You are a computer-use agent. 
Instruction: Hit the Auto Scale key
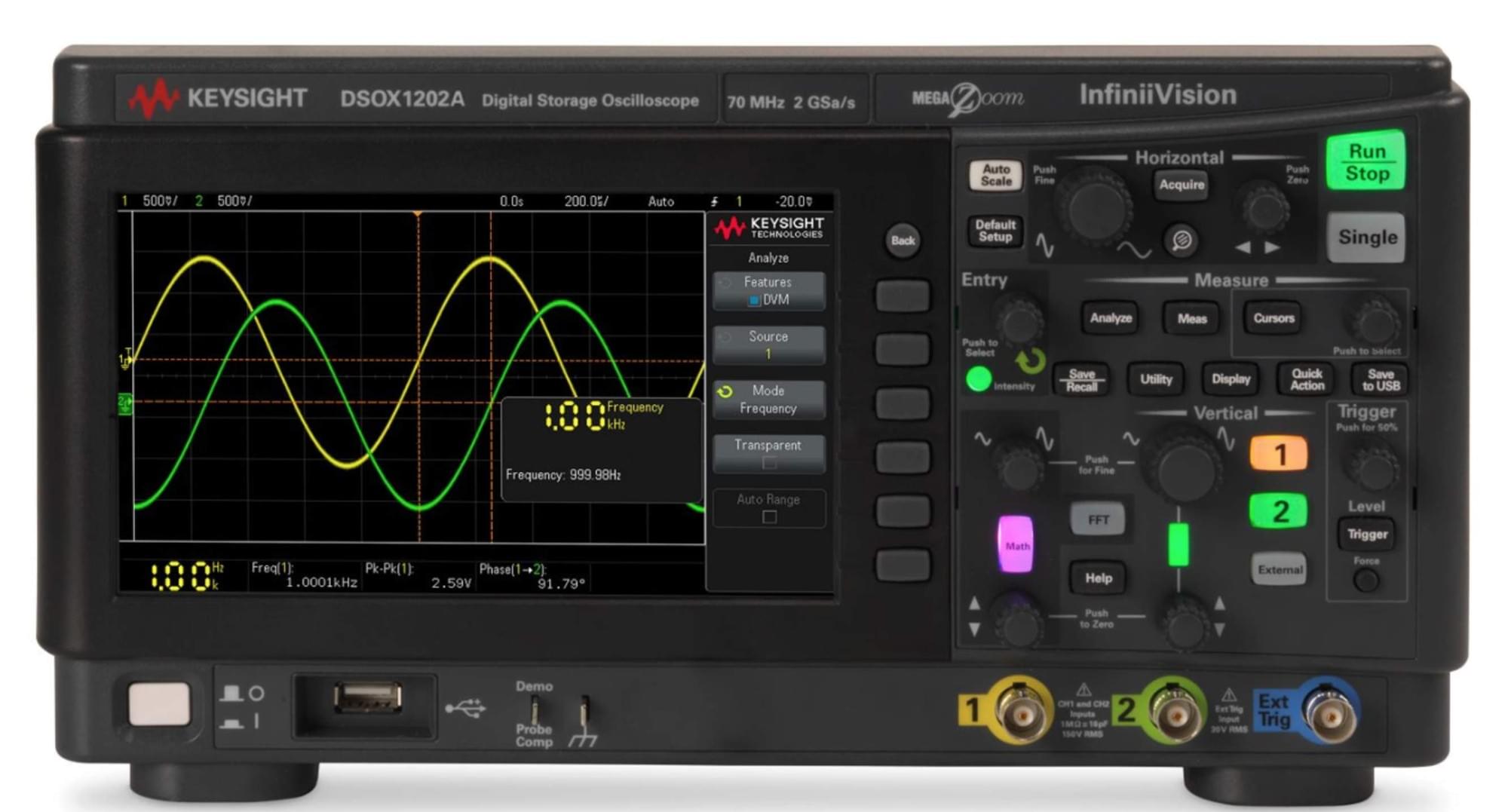point(995,175)
